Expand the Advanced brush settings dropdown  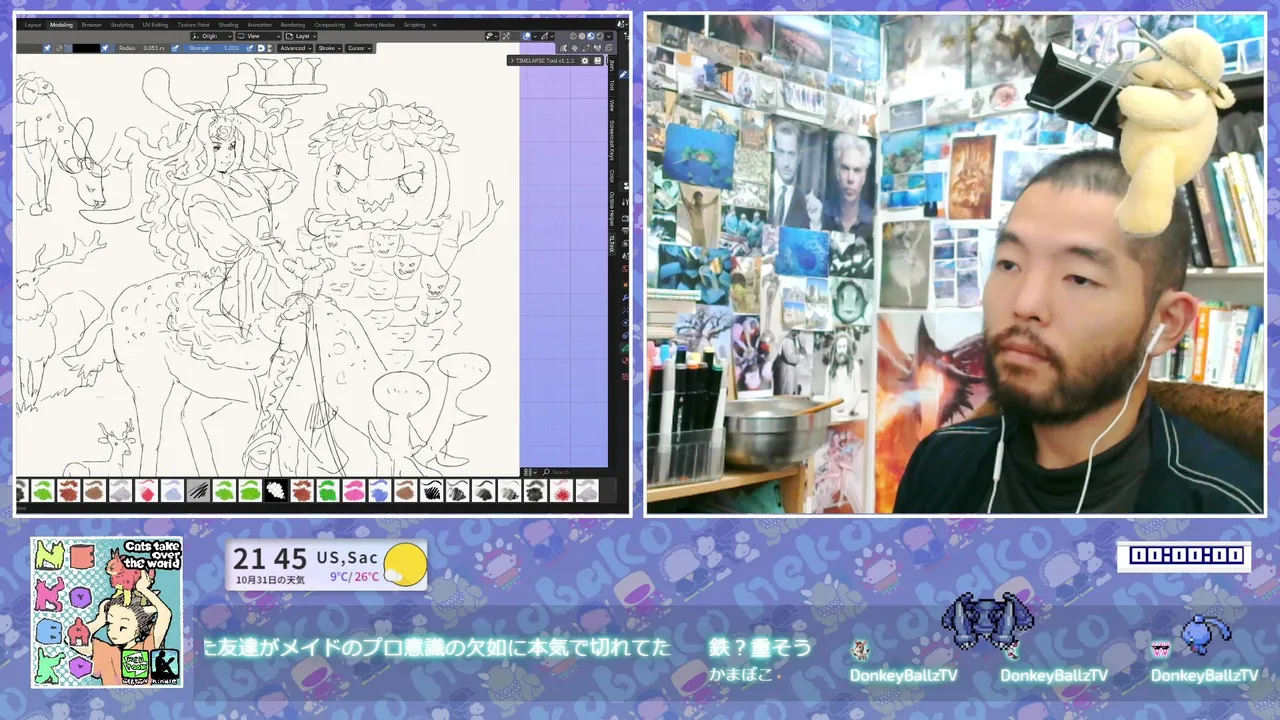(296, 48)
